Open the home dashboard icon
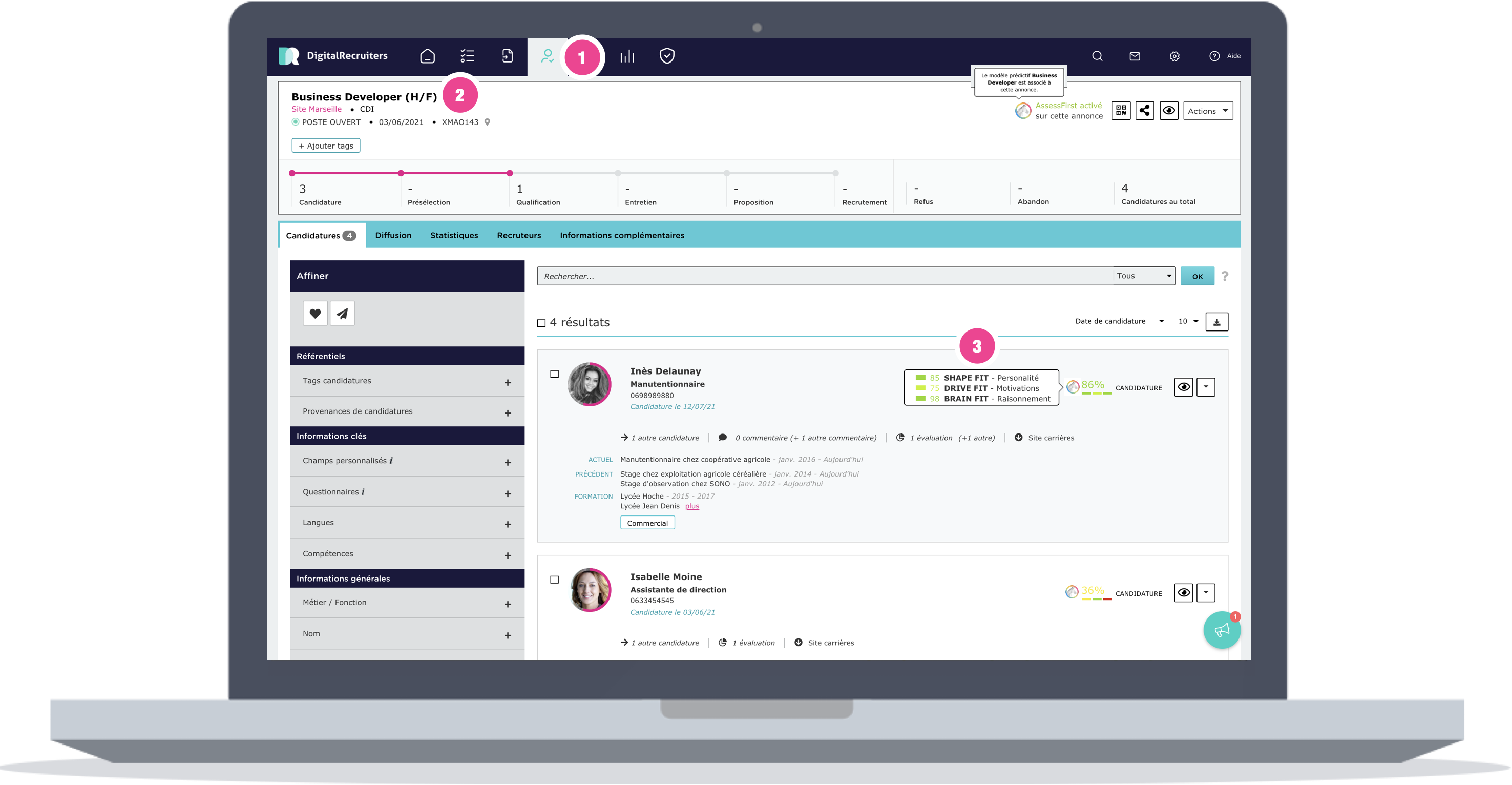The image size is (1512, 785). tap(427, 56)
